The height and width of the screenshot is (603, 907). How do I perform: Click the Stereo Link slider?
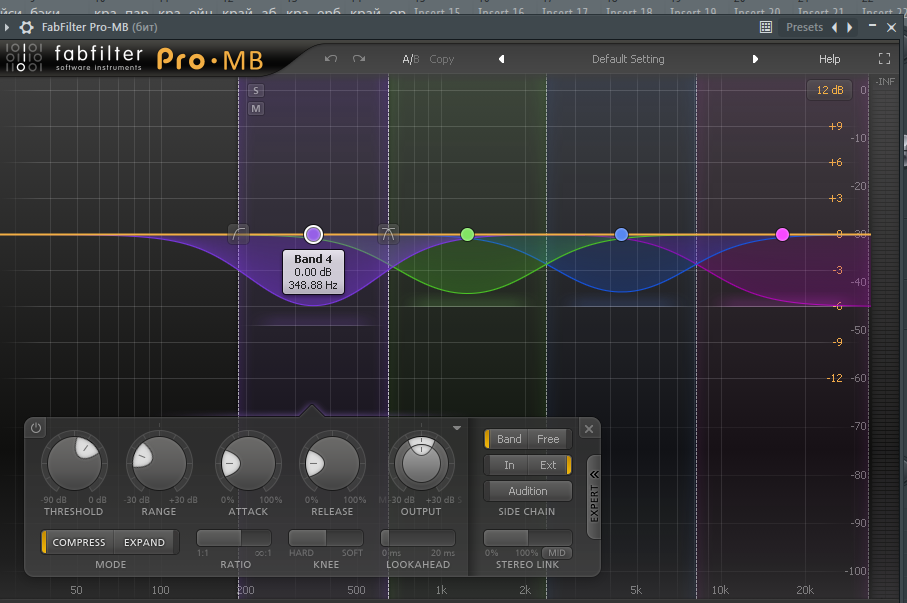pos(528,538)
